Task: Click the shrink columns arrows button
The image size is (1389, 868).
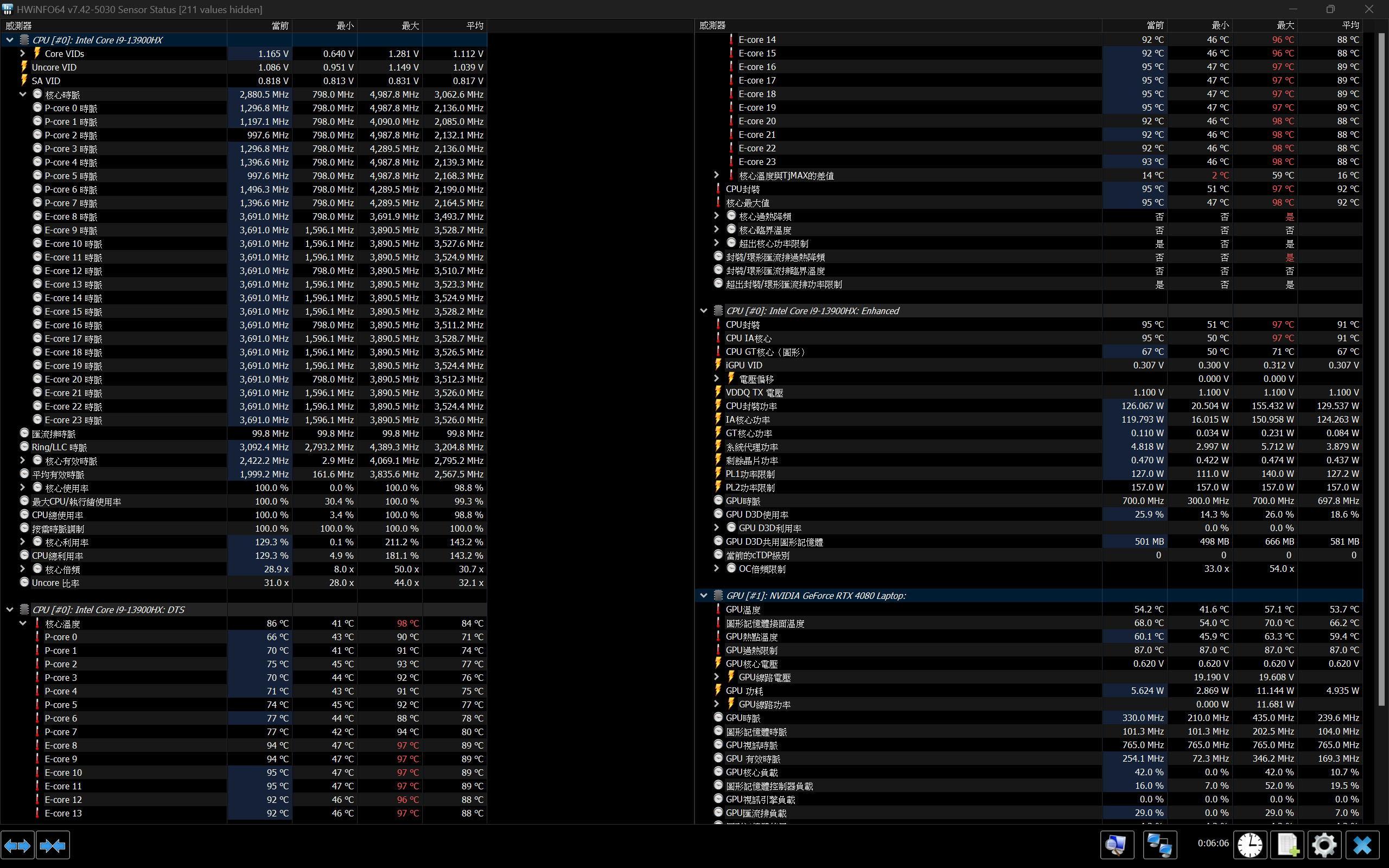Action: (53, 845)
